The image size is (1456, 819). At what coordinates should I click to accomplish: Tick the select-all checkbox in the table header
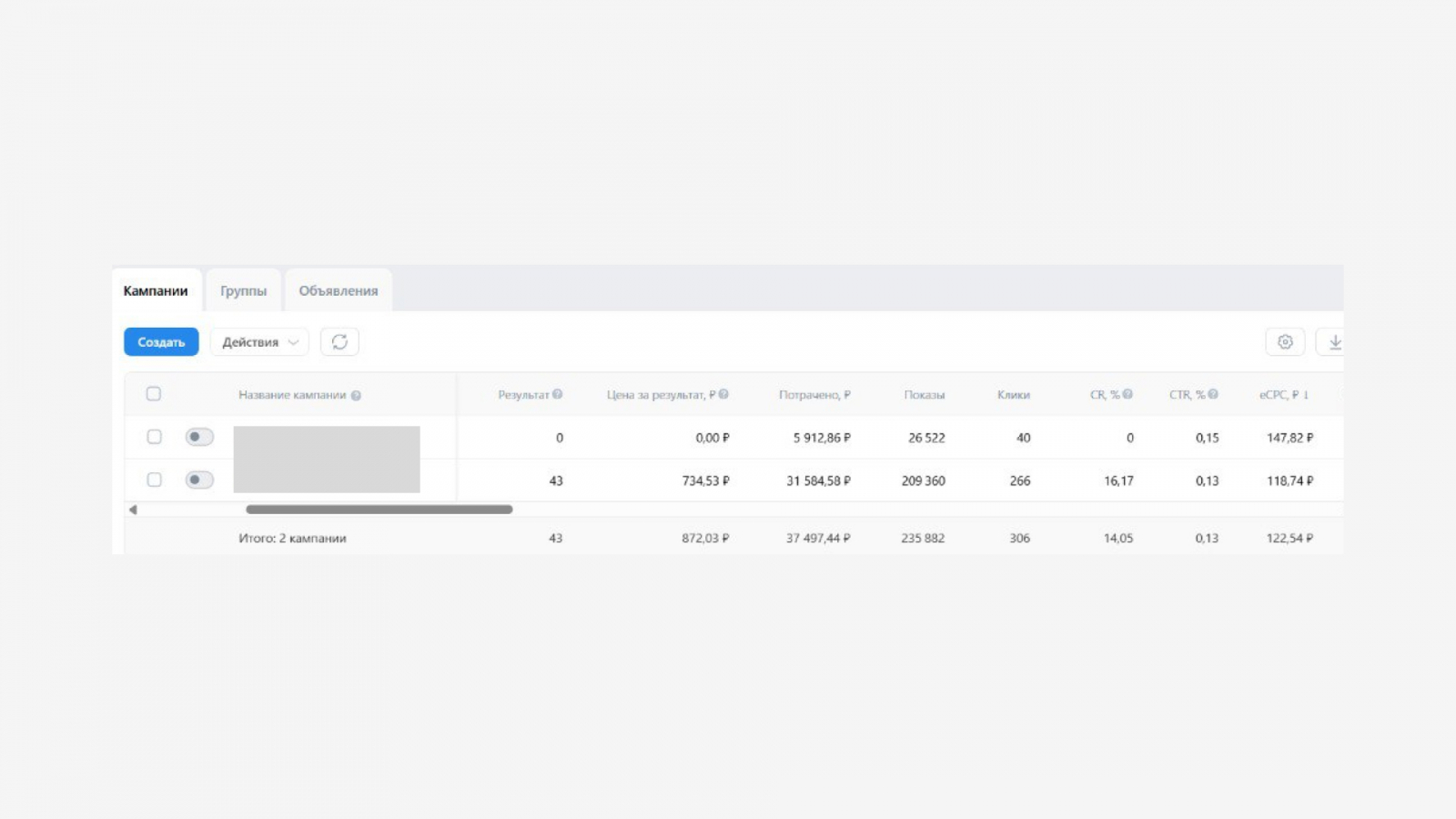click(154, 394)
